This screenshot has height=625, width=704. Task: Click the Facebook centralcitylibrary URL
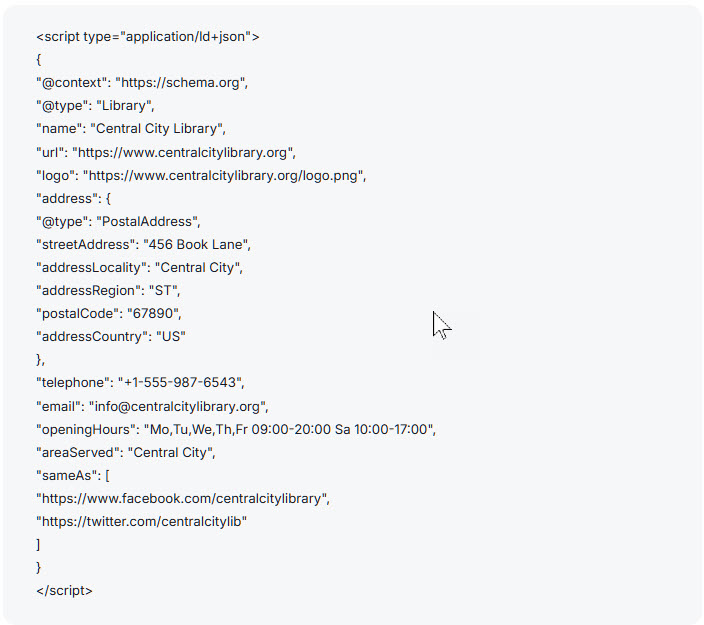(x=182, y=498)
